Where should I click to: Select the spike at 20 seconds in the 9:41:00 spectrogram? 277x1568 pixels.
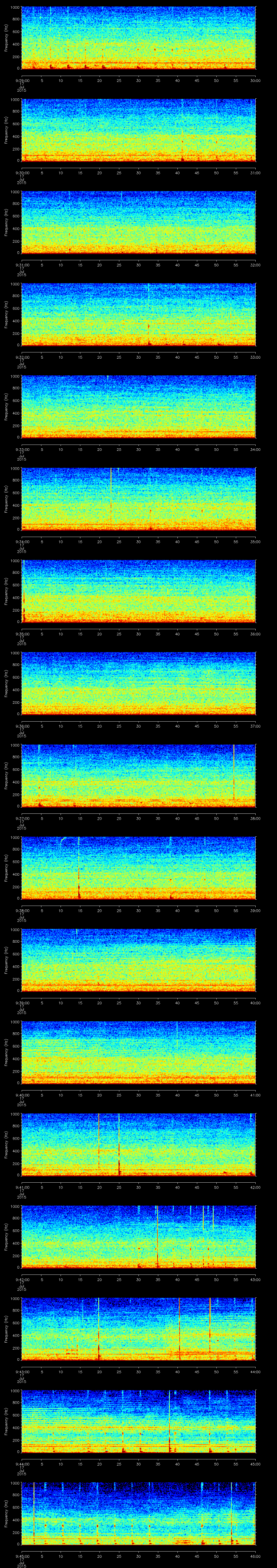point(99,1141)
